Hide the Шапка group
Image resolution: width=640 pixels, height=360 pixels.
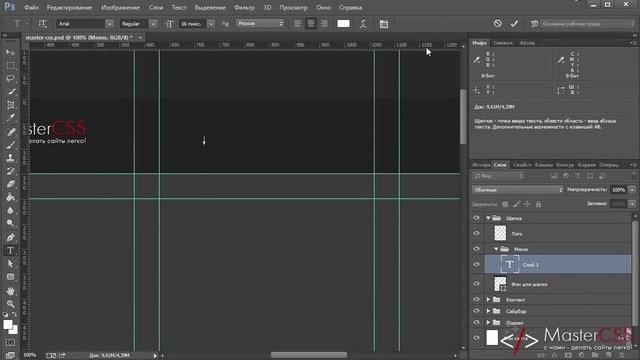coord(476,218)
